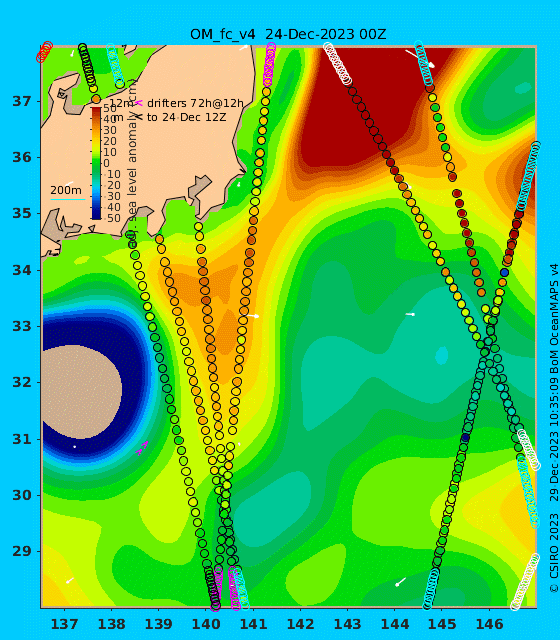Click the magenta drifter arrow legend symbol

(139, 103)
